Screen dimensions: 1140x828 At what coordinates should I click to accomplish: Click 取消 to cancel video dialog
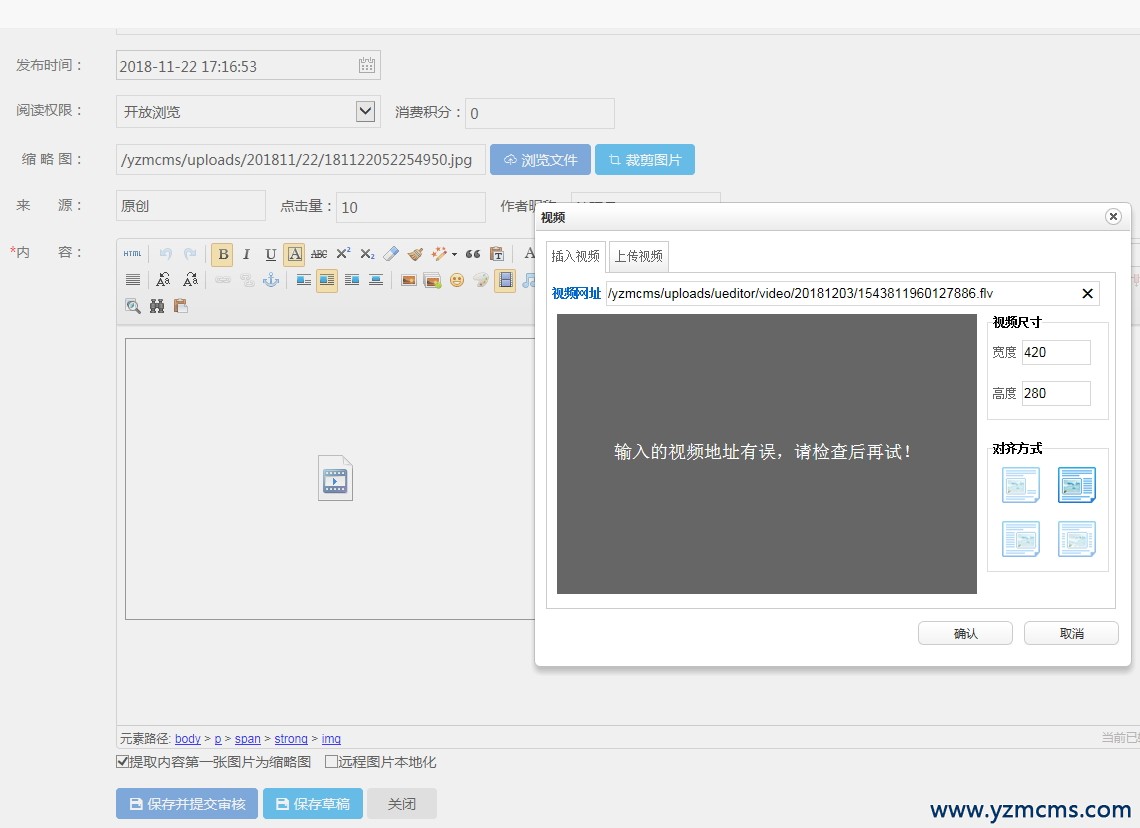[x=1072, y=633]
